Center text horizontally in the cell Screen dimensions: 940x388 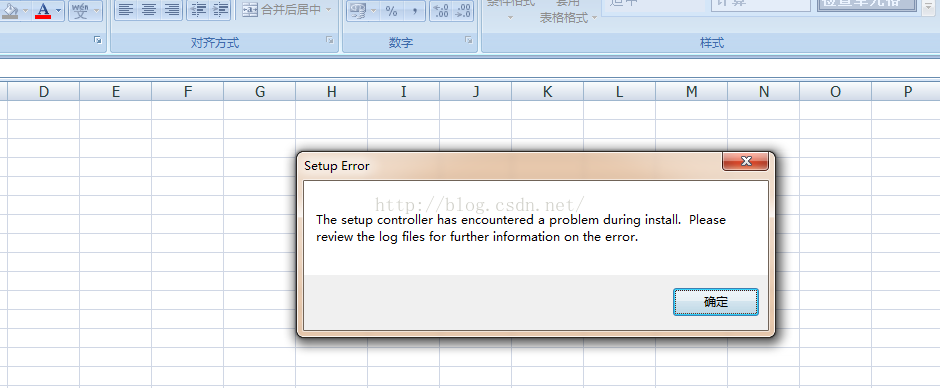coord(149,10)
